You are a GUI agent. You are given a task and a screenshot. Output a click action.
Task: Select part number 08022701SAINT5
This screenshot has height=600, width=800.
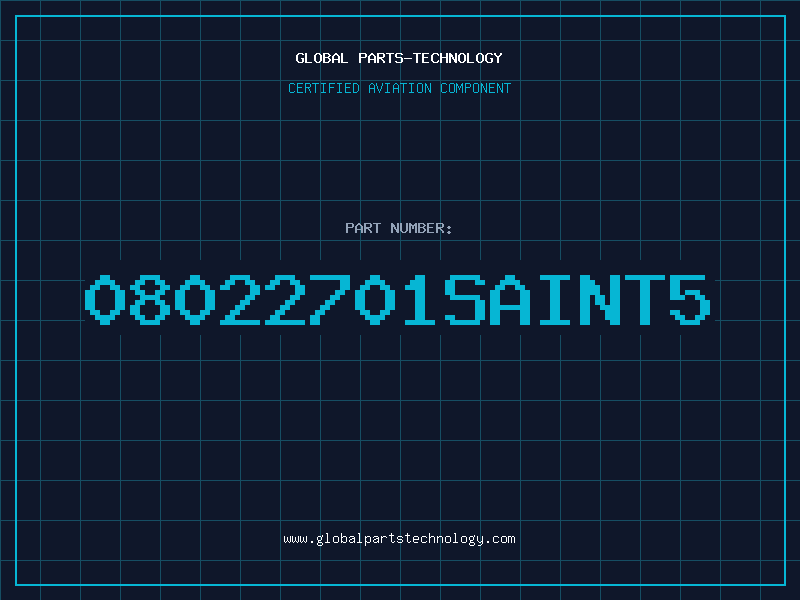(398, 299)
